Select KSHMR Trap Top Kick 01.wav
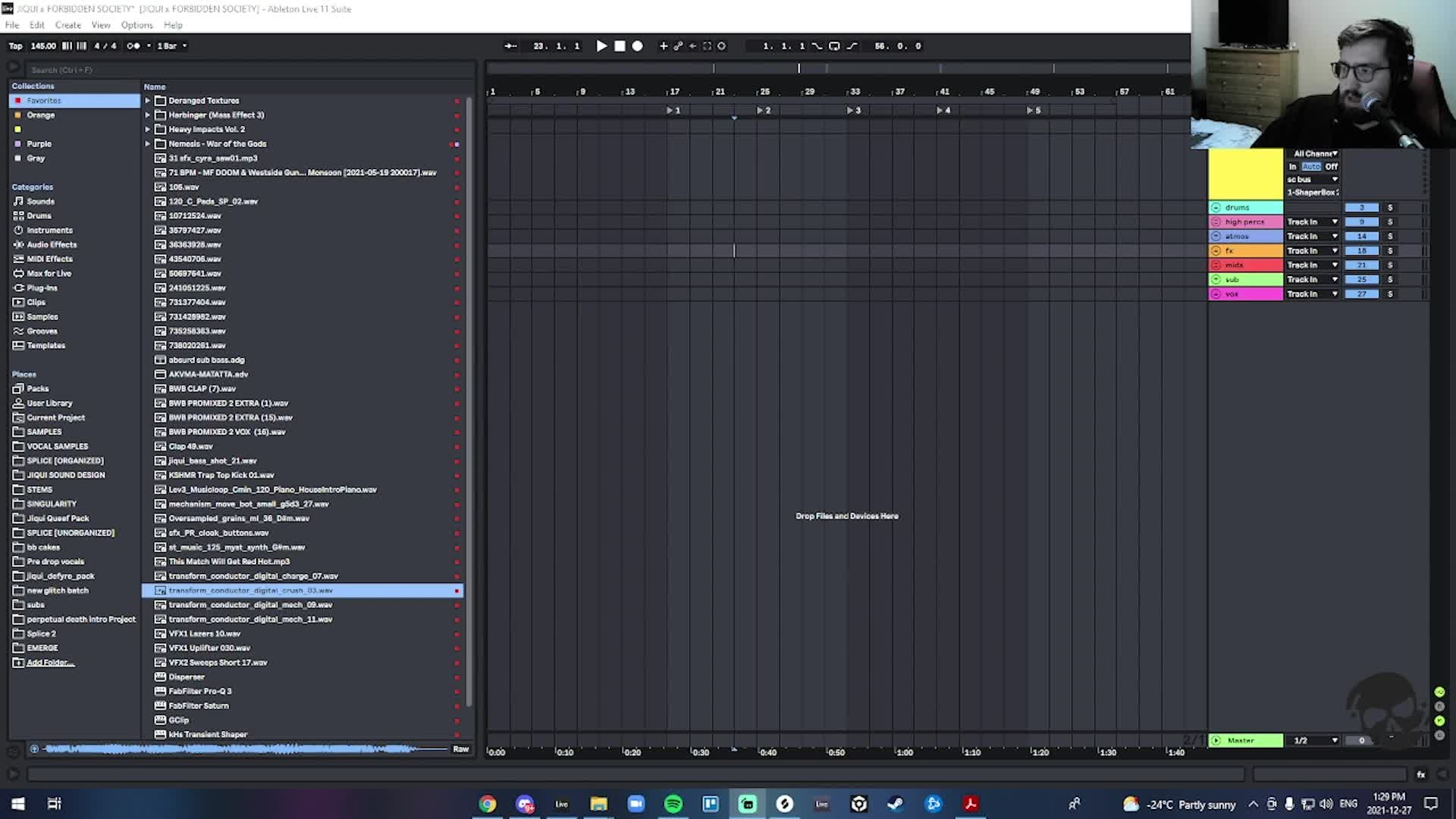 point(303,475)
